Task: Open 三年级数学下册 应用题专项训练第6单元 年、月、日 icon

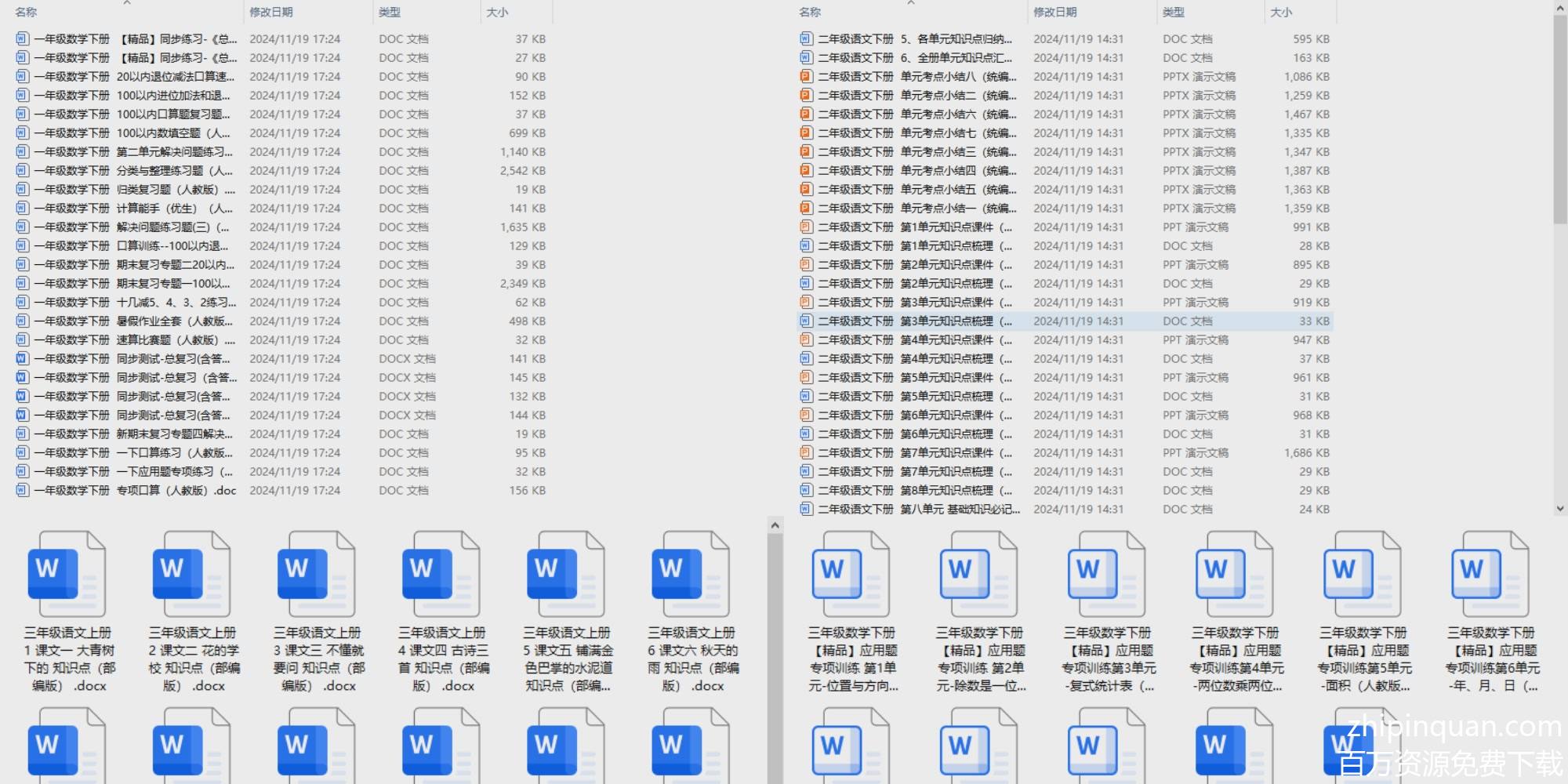Action: click(x=1490, y=574)
